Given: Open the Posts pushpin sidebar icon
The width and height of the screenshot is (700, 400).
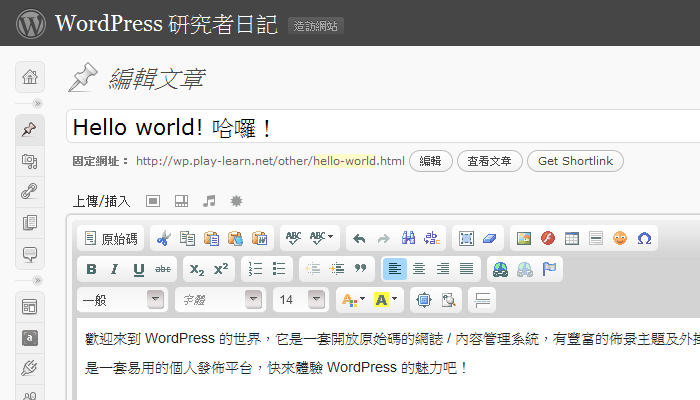Looking at the screenshot, I should (x=30, y=130).
